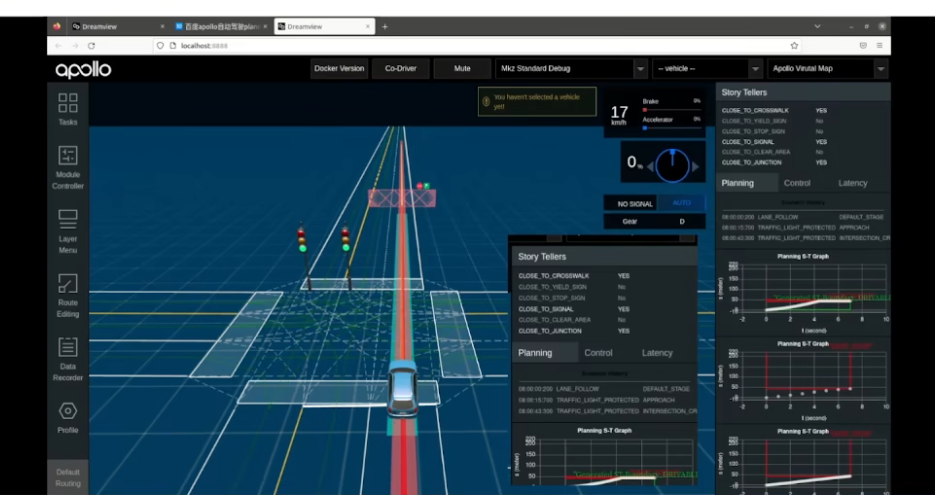Select Planning tab in floating panel
Screen dimensions: 935x495
(x=535, y=353)
